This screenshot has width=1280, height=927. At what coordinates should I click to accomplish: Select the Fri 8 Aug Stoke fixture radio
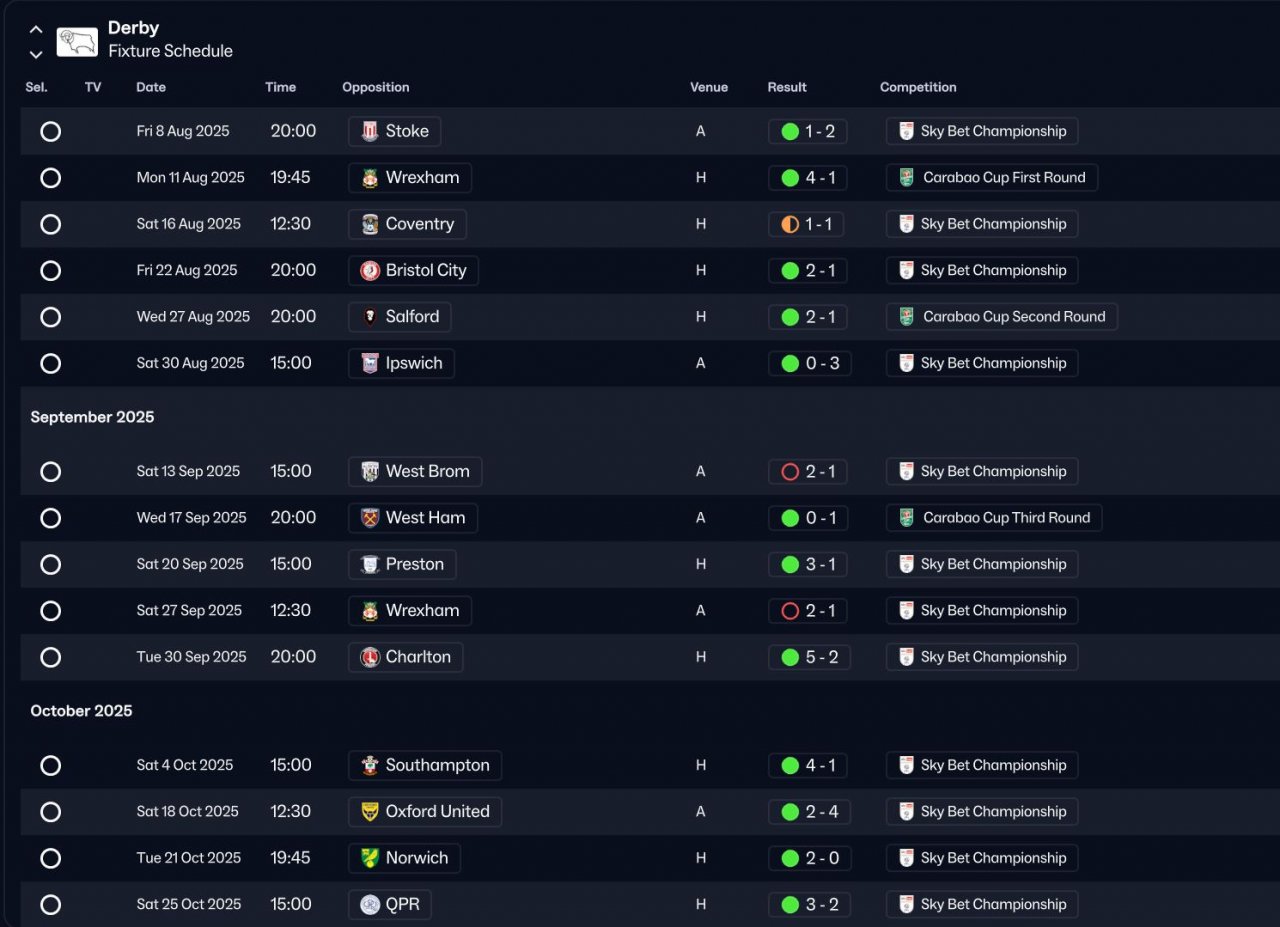51,132
